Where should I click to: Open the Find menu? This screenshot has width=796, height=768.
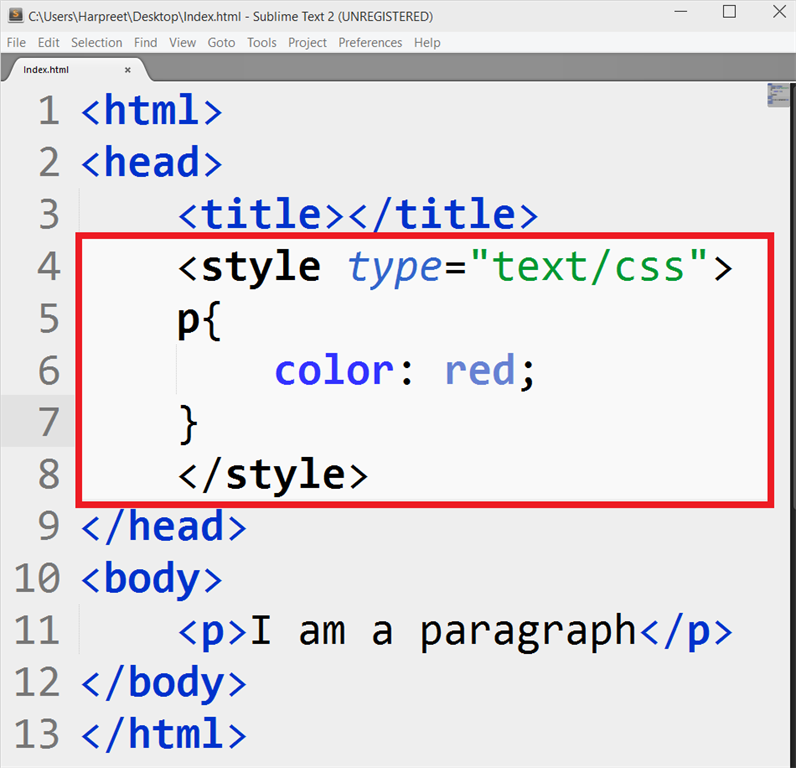[x=145, y=43]
